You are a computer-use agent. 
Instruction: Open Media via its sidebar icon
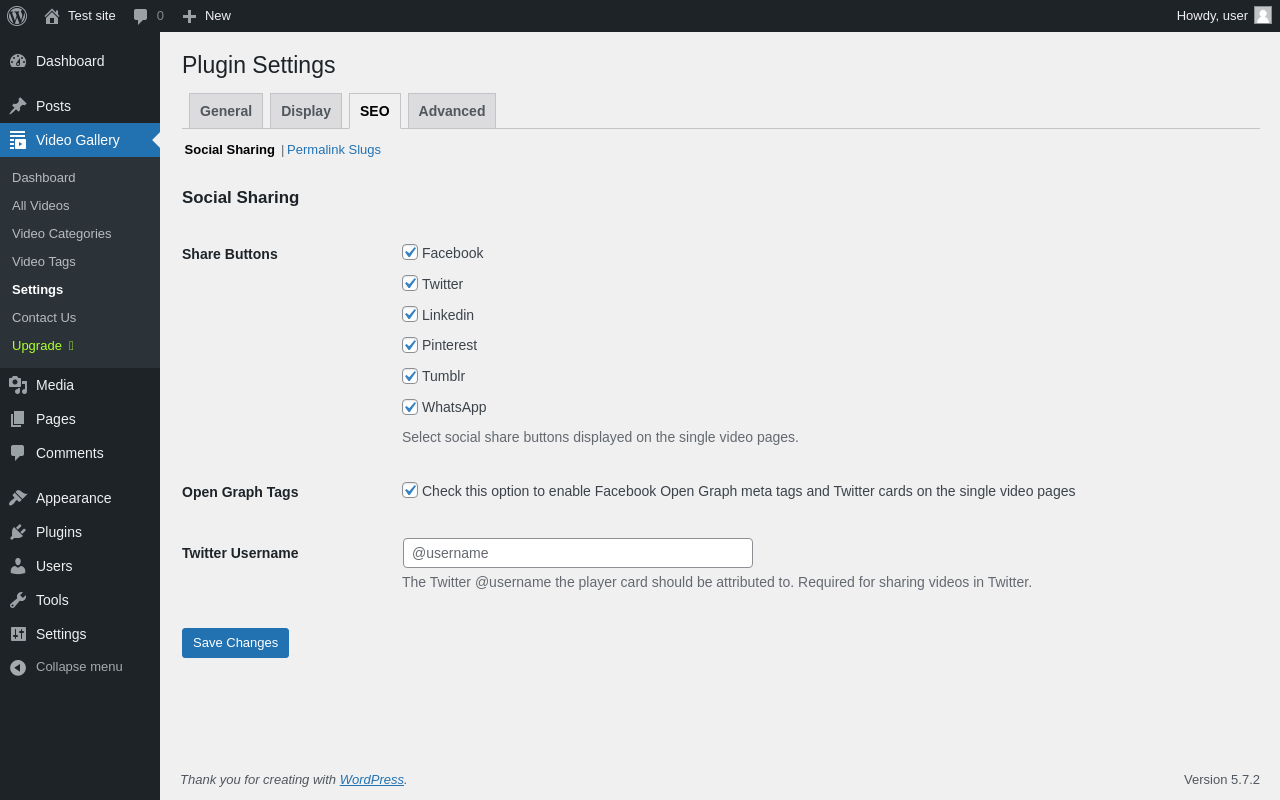(18, 385)
